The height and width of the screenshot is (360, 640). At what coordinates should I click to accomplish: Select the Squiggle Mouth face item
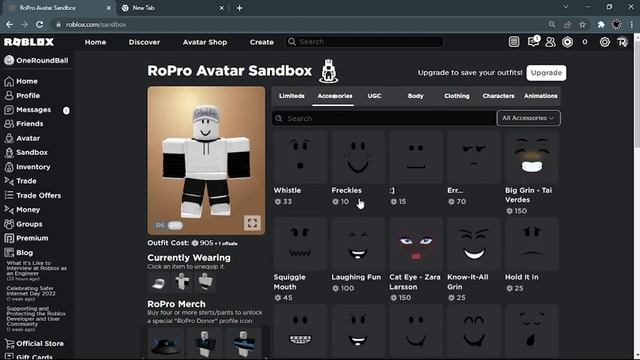click(x=300, y=244)
